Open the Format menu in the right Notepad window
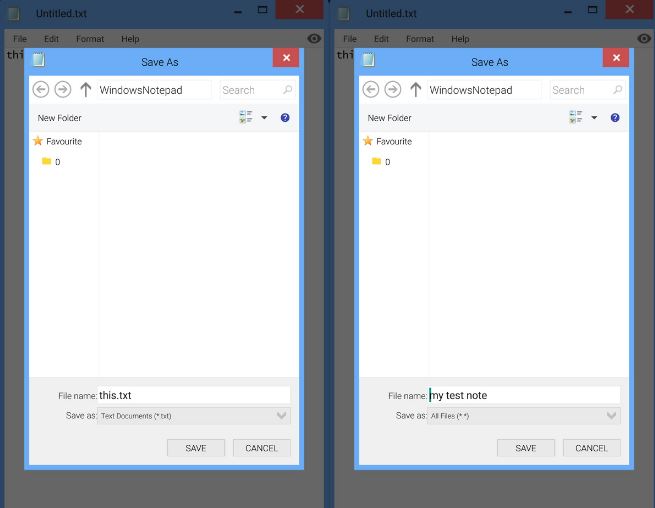Image resolution: width=655 pixels, height=508 pixels. coord(420,39)
